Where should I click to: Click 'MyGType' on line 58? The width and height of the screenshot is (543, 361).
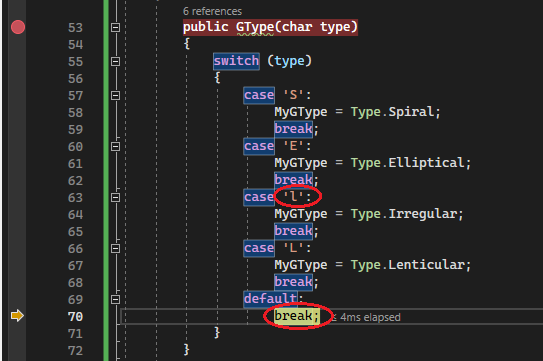point(301,112)
